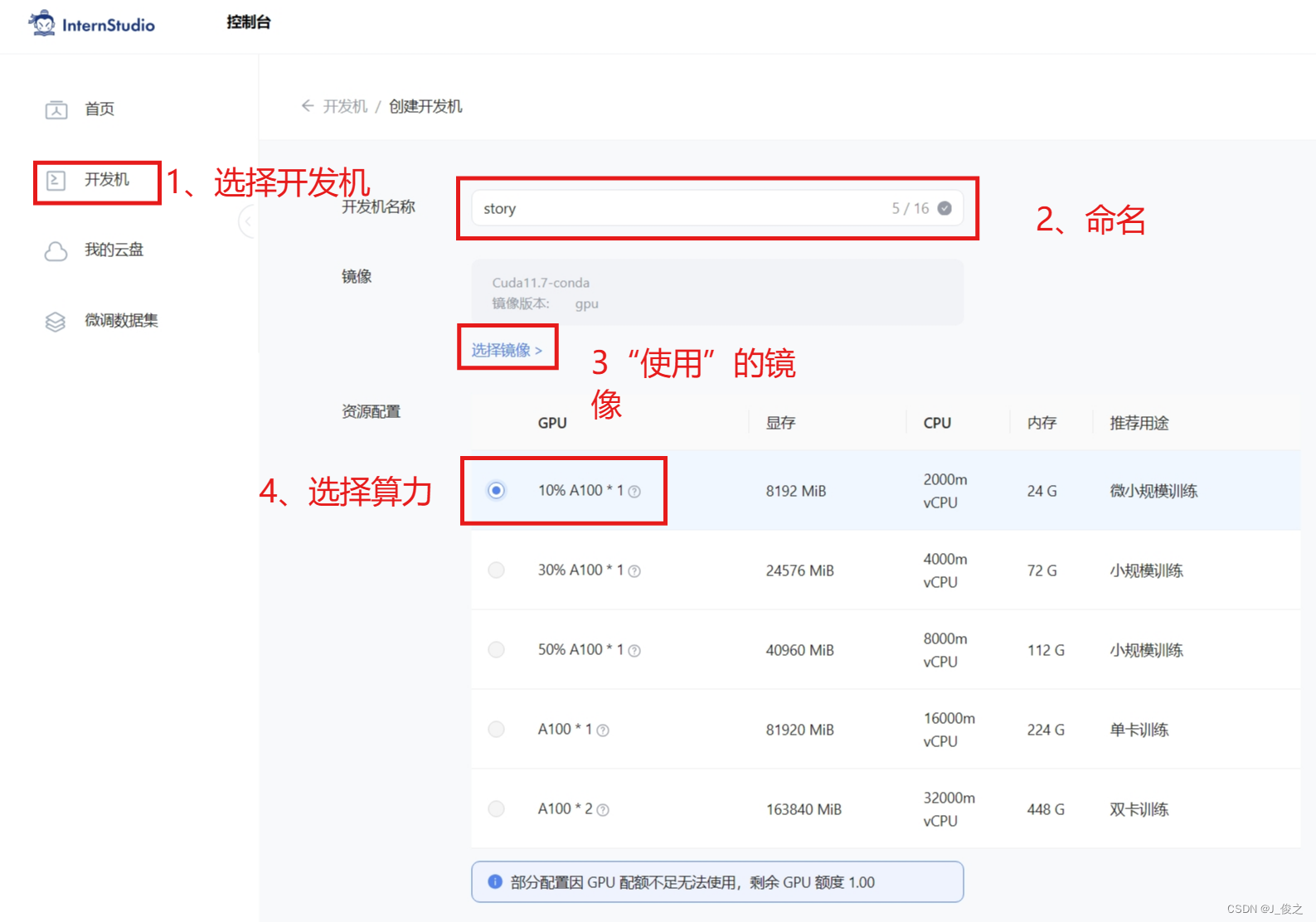Click 小规模训练 in the 50% A100 row

[x=1146, y=650]
